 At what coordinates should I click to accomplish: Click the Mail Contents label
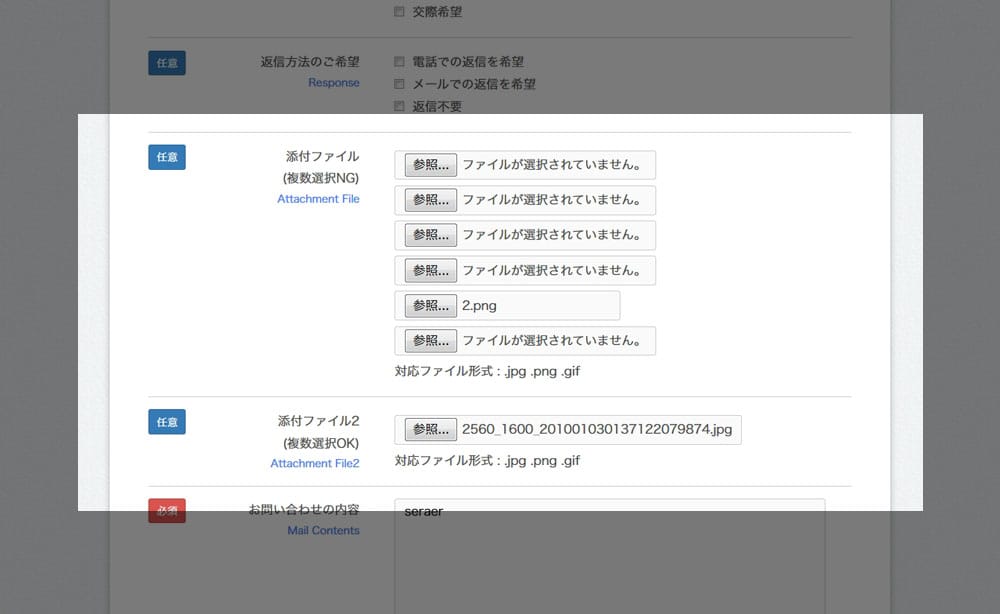coord(323,531)
